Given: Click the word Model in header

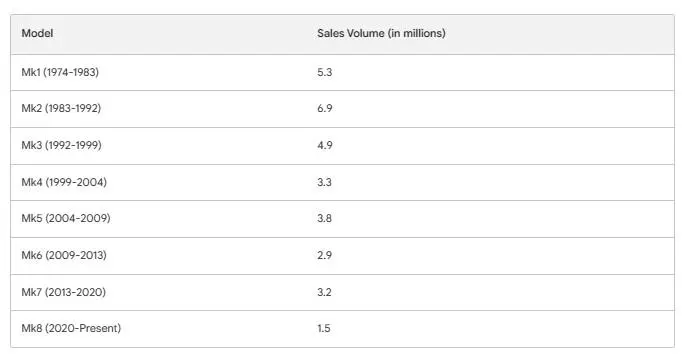Looking at the screenshot, I should (x=37, y=33).
